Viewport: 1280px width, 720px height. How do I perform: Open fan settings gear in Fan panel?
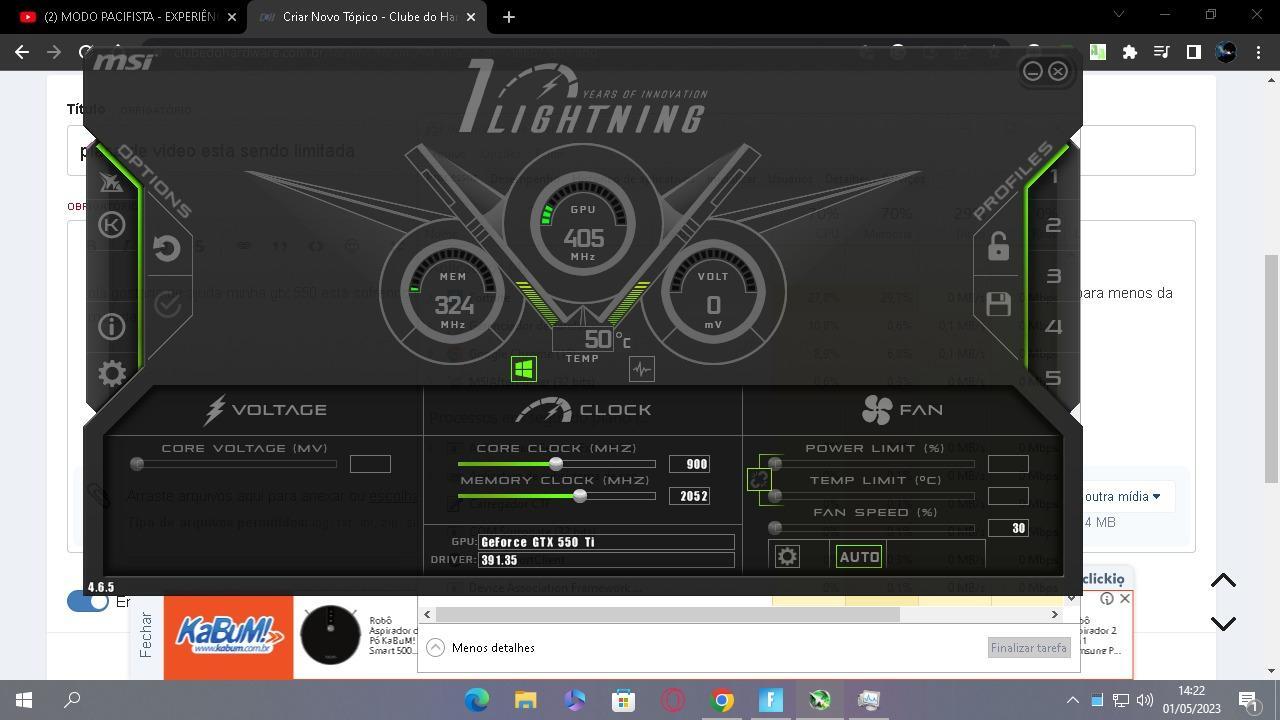788,556
